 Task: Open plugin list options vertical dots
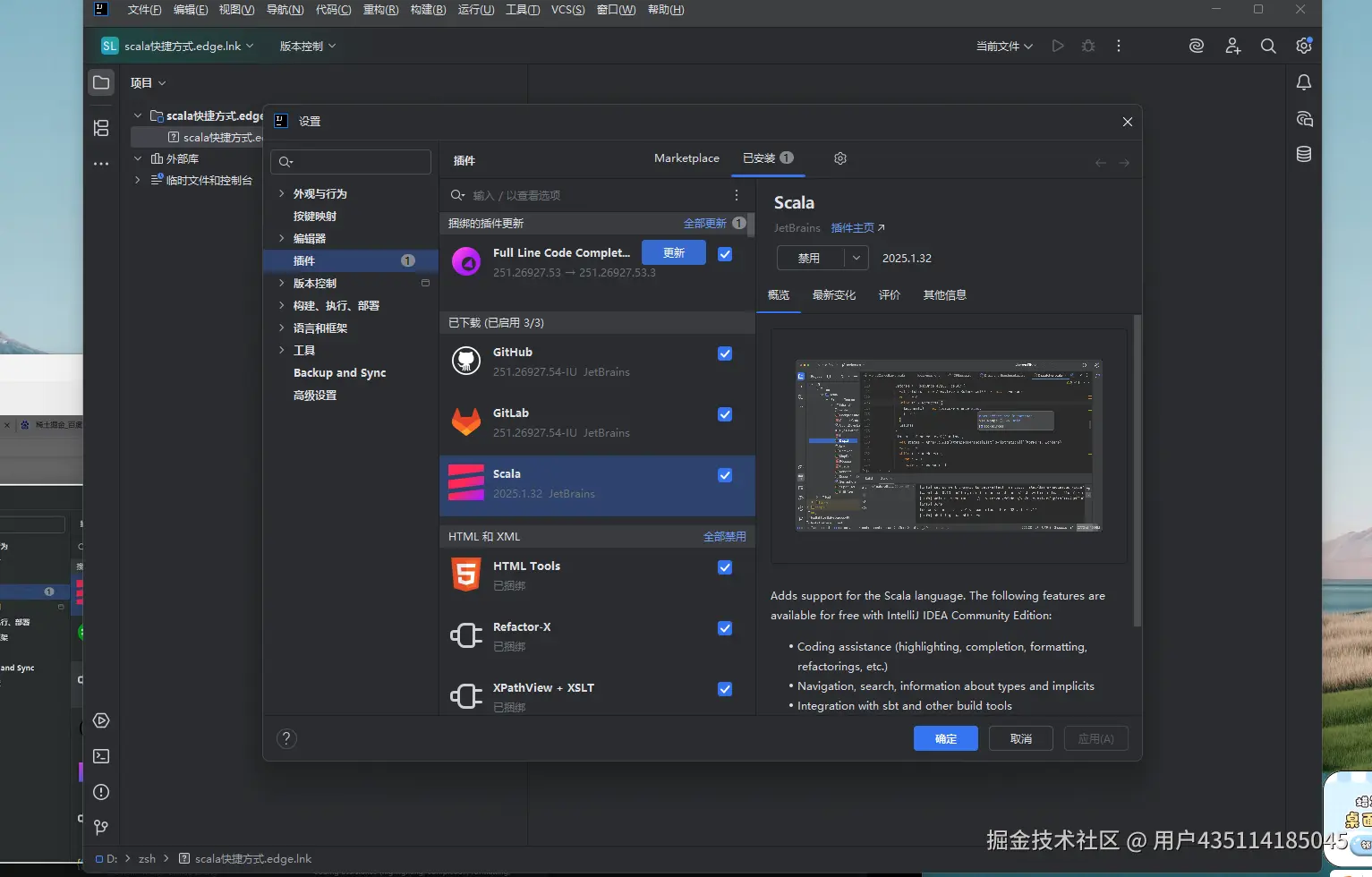click(737, 195)
